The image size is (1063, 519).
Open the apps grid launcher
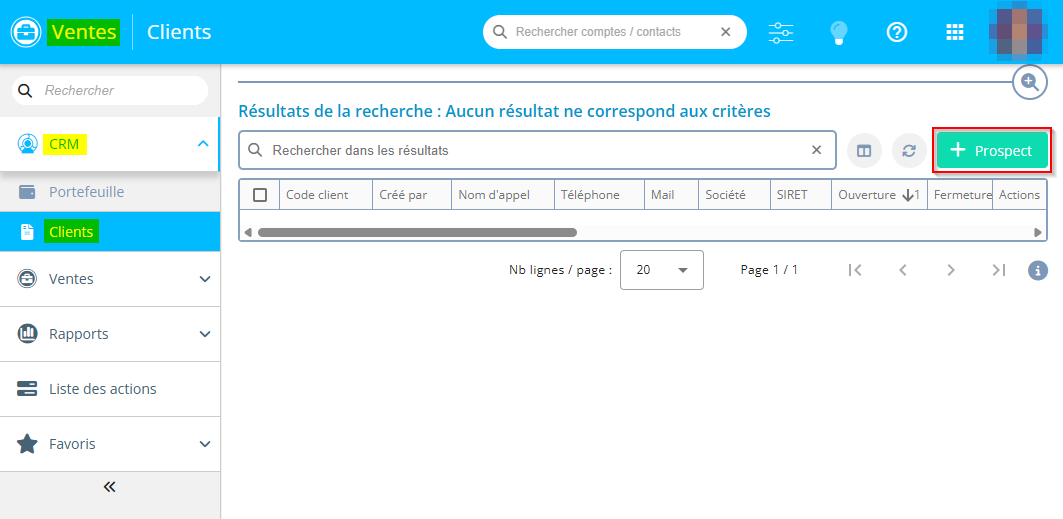(x=955, y=32)
